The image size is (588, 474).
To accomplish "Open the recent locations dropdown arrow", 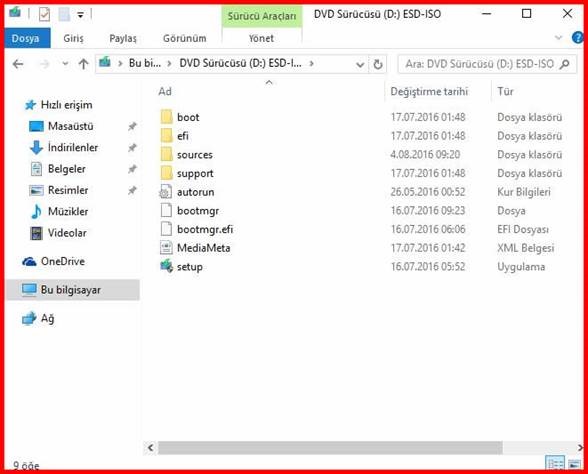I will click(x=65, y=64).
